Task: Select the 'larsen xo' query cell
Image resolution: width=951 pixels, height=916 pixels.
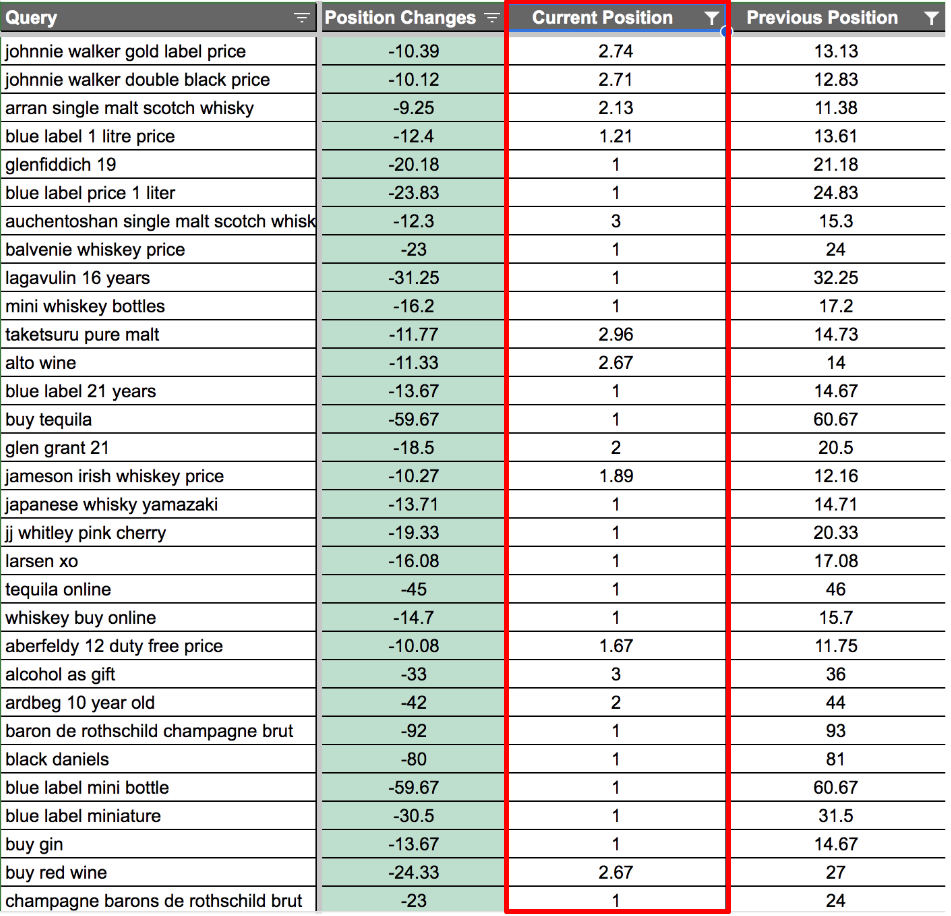Action: point(159,561)
